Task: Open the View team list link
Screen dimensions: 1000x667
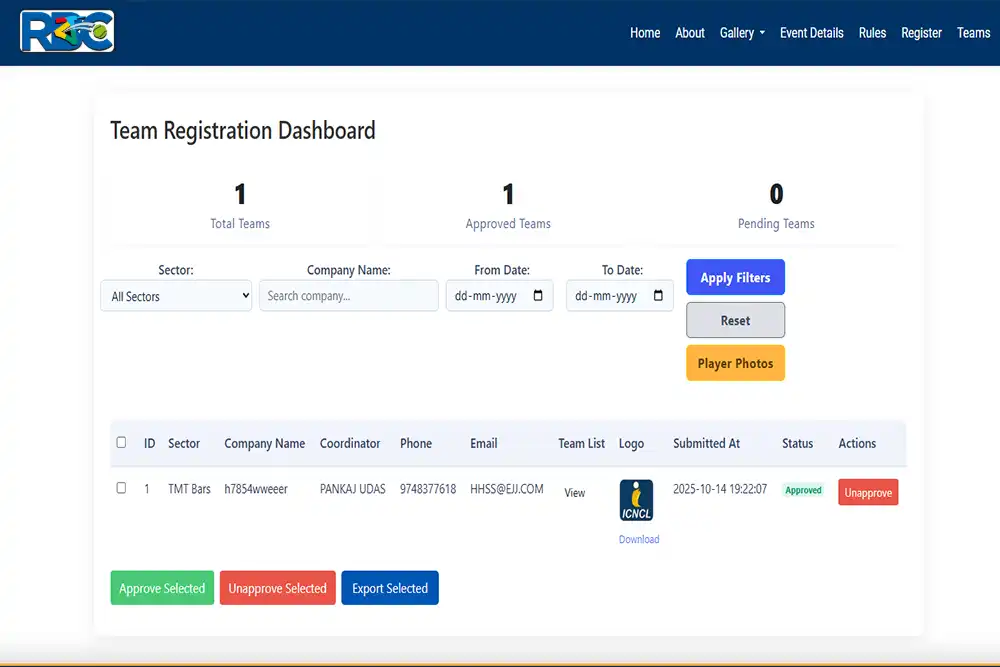Action: click(574, 492)
